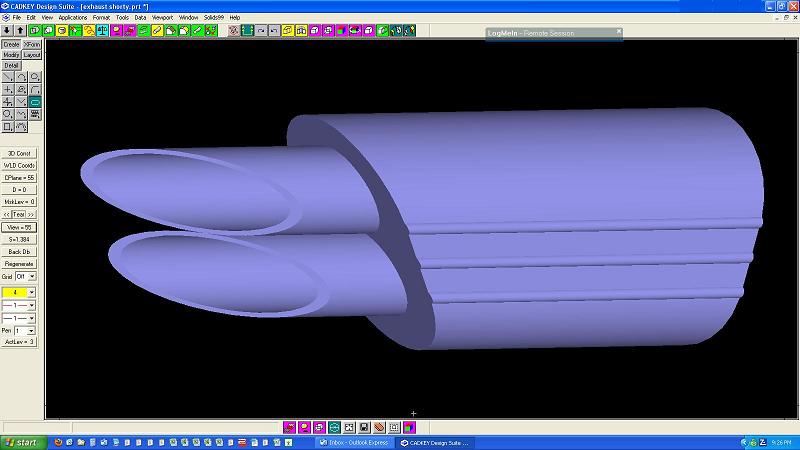Switch to the Create palette tab

tap(11, 44)
